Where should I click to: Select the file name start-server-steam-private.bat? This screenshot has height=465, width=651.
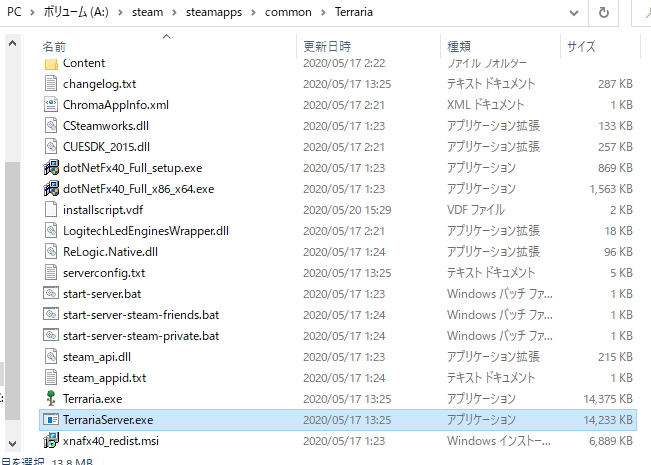(x=141, y=336)
